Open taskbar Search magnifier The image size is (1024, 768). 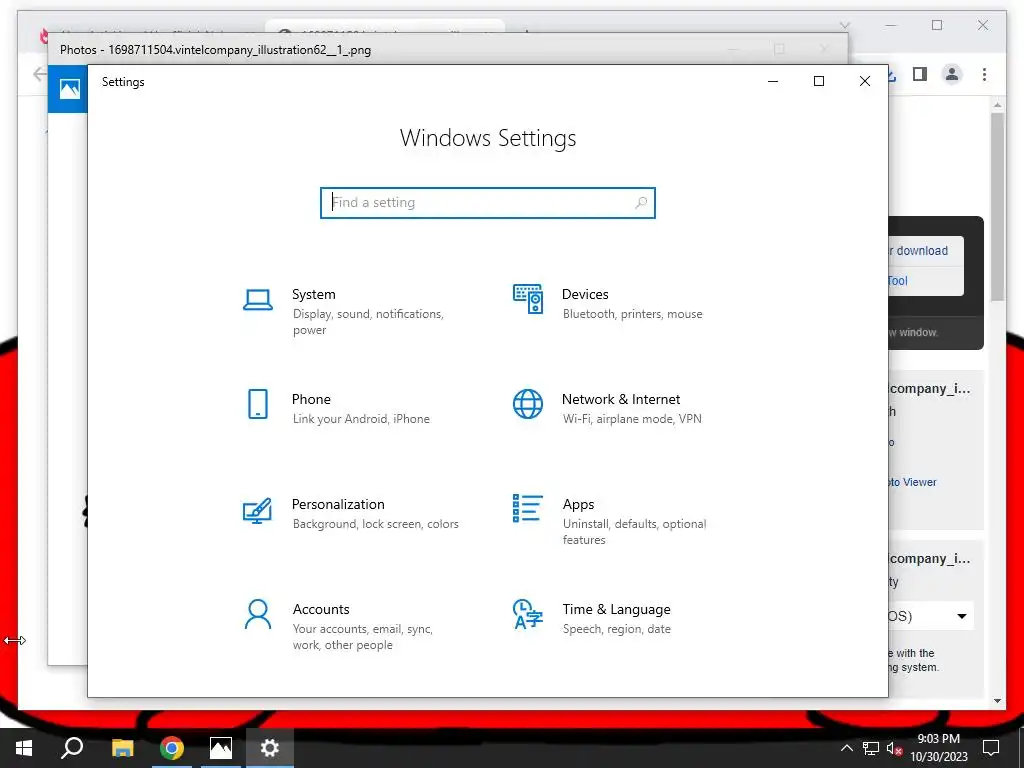point(72,748)
